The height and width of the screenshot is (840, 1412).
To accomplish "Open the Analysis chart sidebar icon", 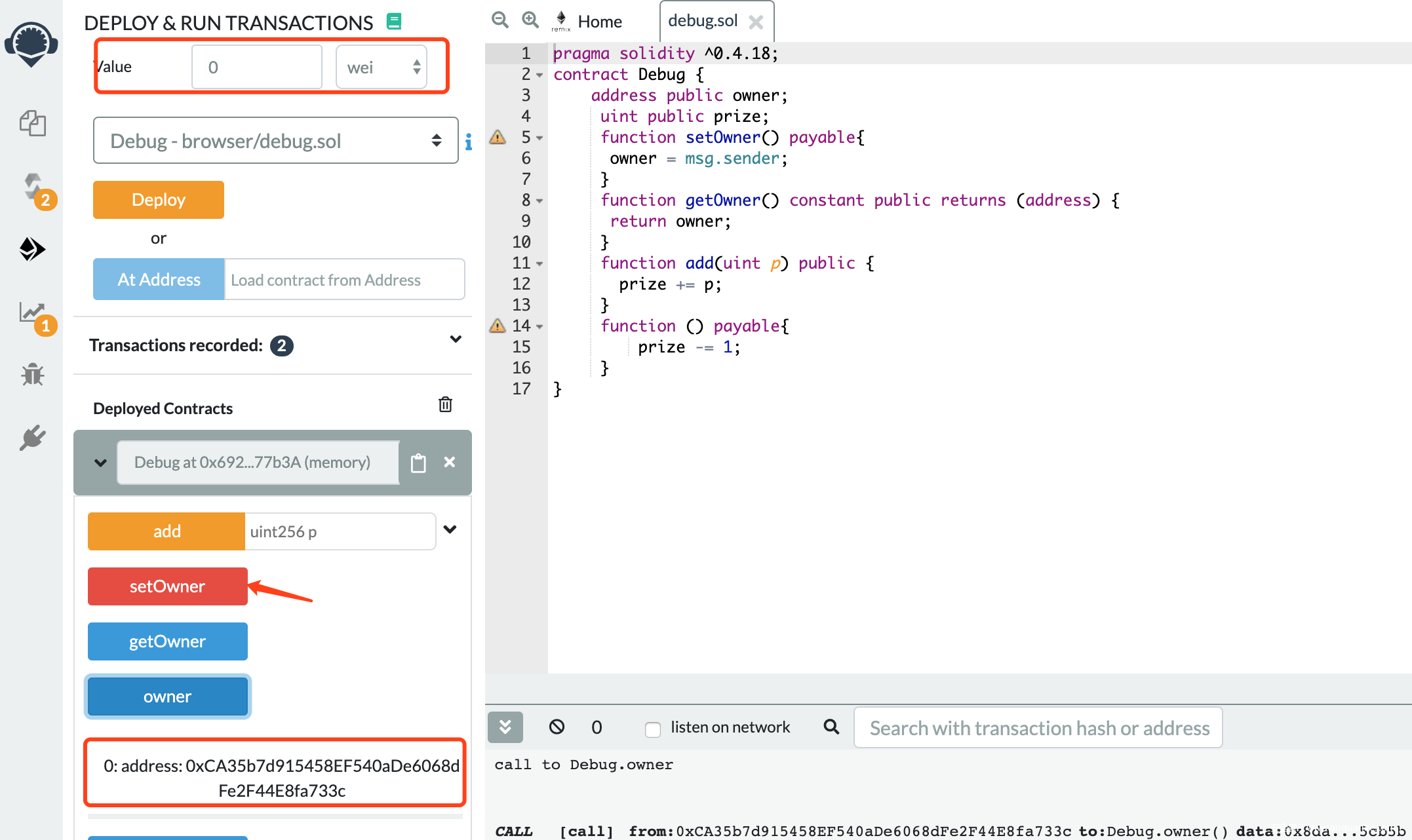I will pyautogui.click(x=33, y=313).
